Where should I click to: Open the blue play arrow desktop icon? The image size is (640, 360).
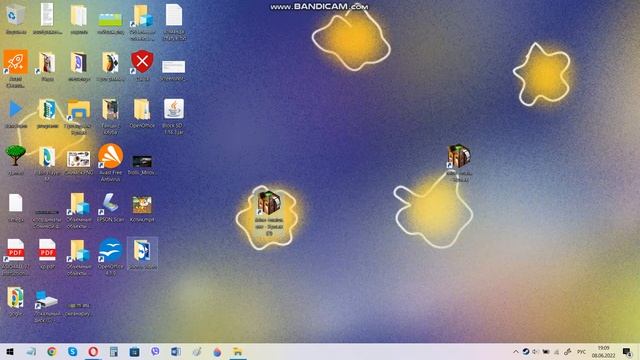[16, 109]
